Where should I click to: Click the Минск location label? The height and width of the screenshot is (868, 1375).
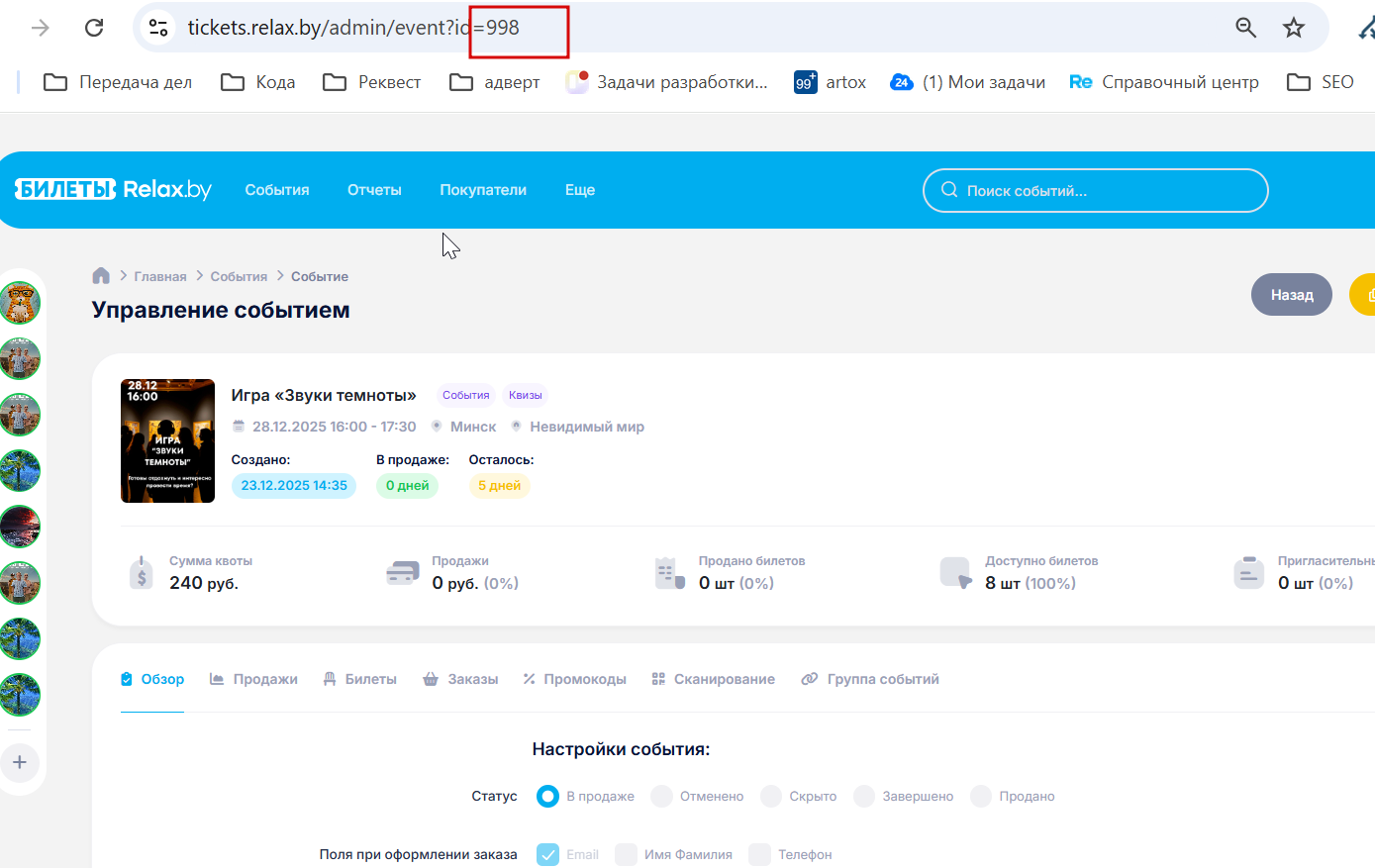coord(473,427)
